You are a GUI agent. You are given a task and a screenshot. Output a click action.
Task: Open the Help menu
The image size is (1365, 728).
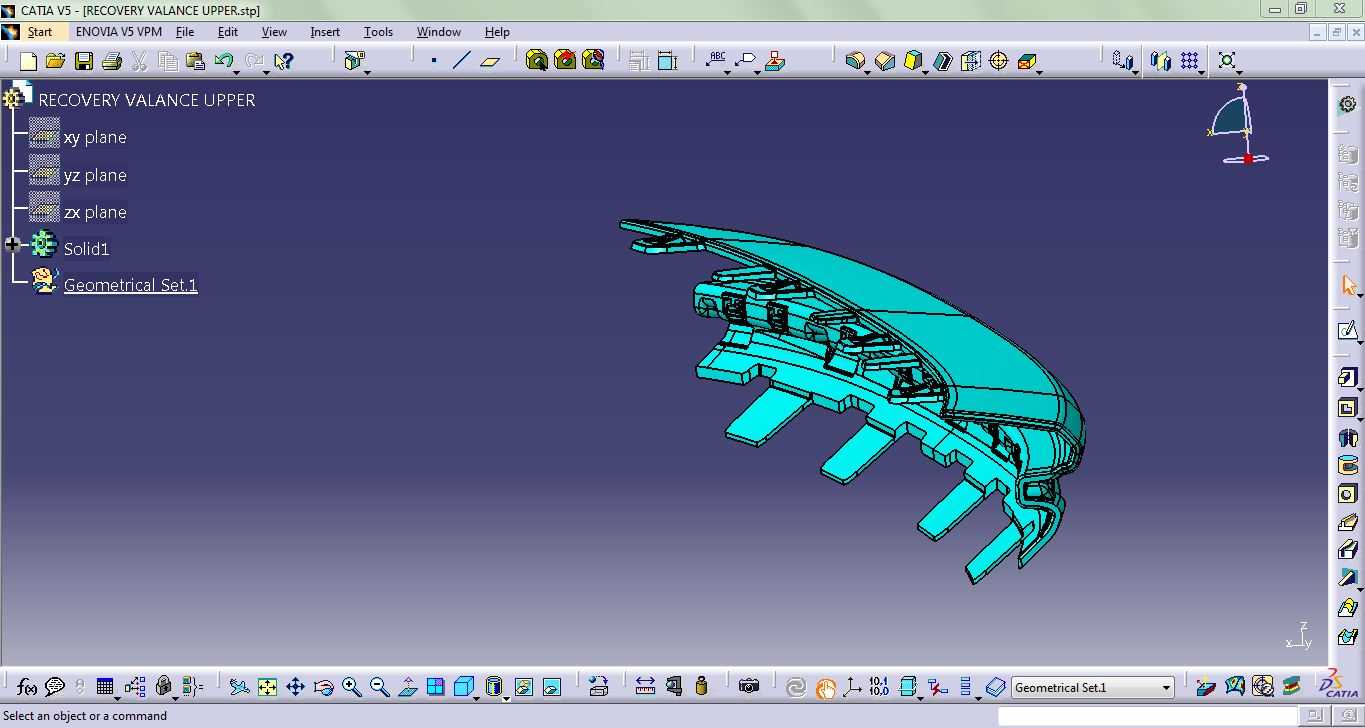[497, 32]
